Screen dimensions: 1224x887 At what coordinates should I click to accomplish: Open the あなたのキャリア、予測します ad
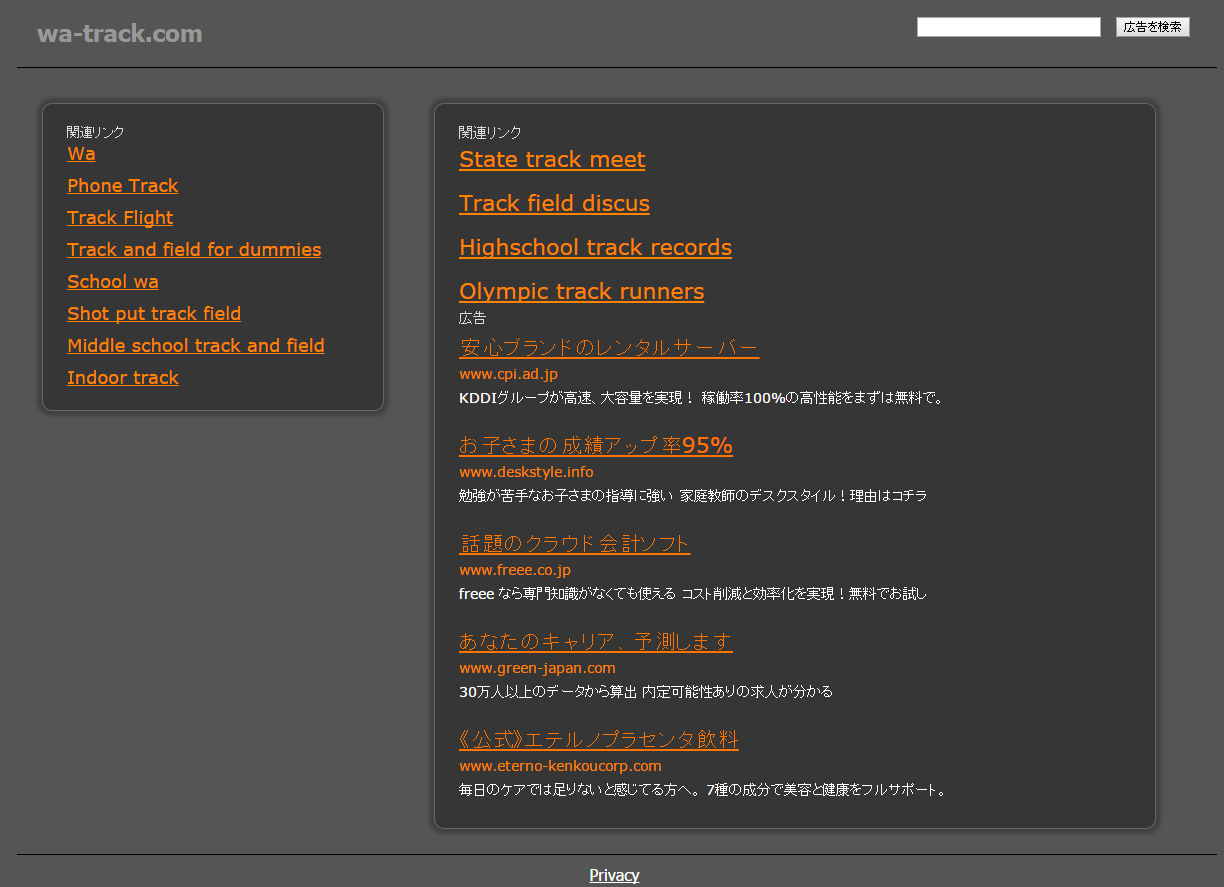tap(596, 642)
